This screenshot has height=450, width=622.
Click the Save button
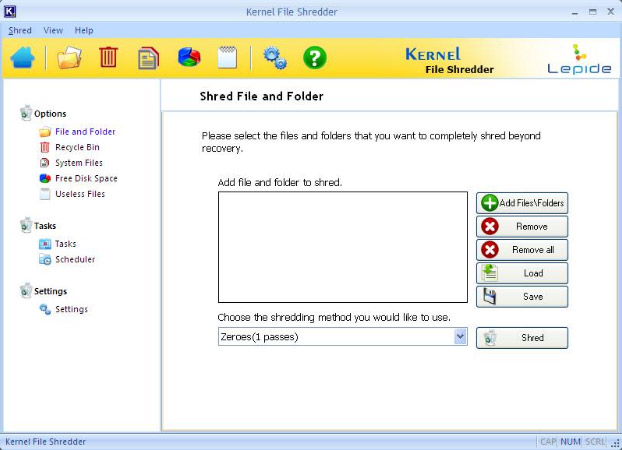(x=522, y=296)
